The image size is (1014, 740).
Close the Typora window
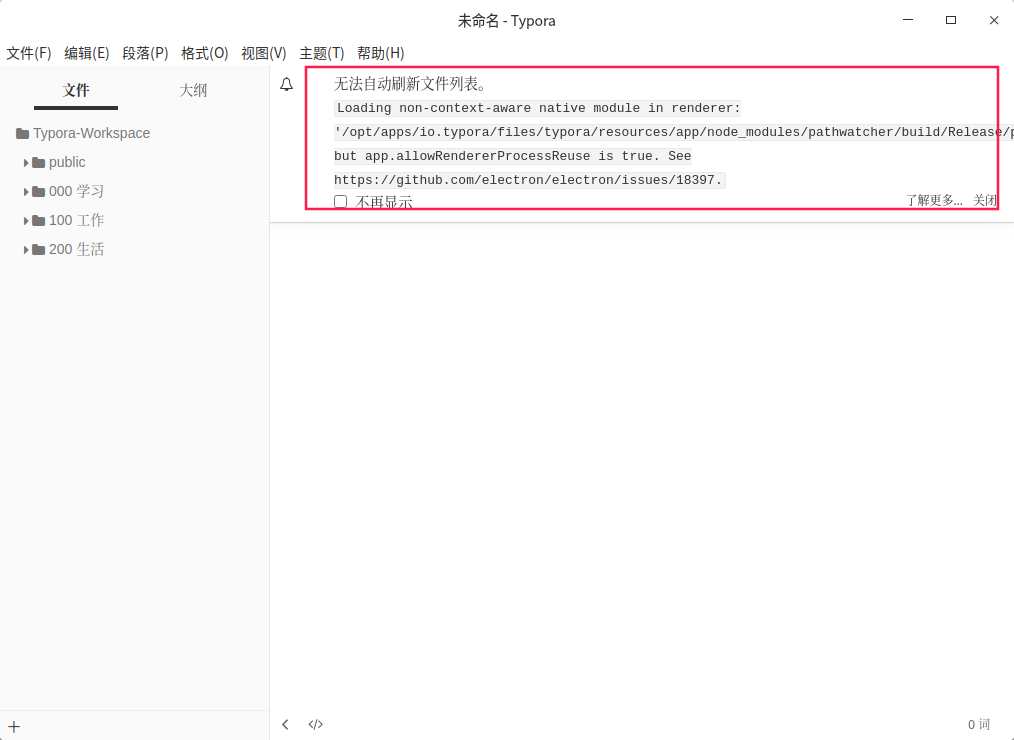(x=994, y=20)
